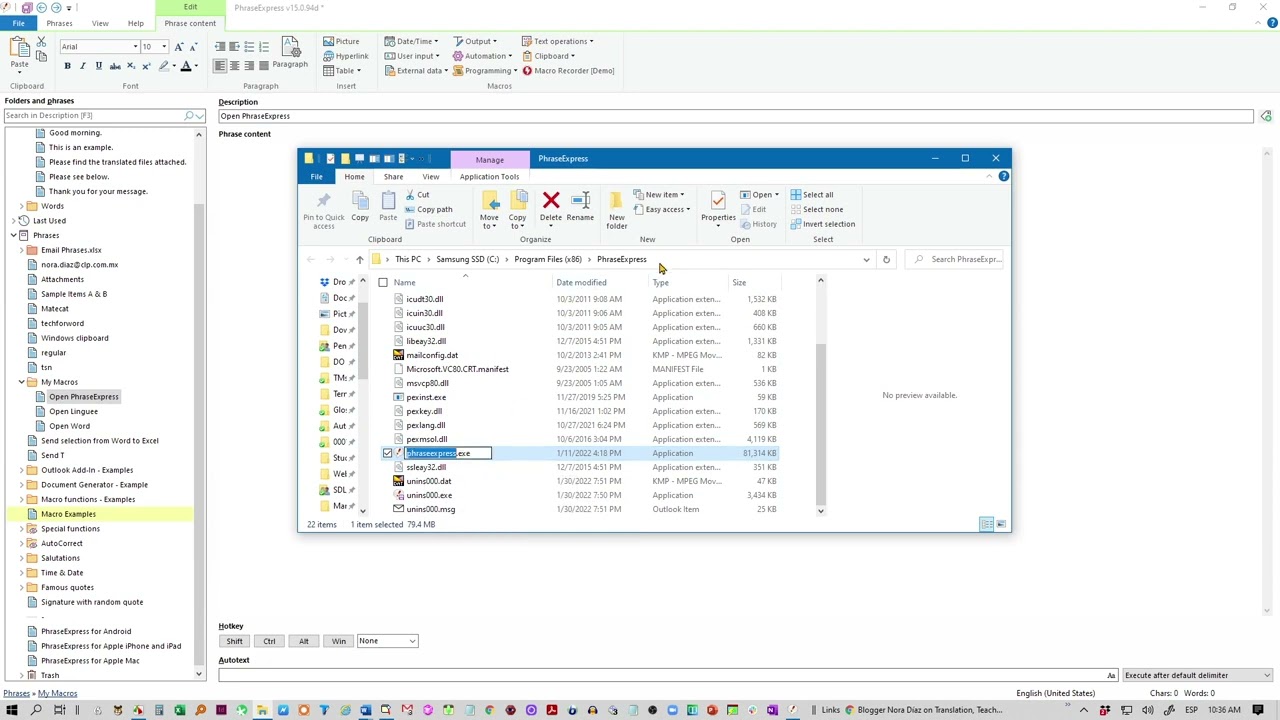Sort files by Date modified column

click(581, 283)
